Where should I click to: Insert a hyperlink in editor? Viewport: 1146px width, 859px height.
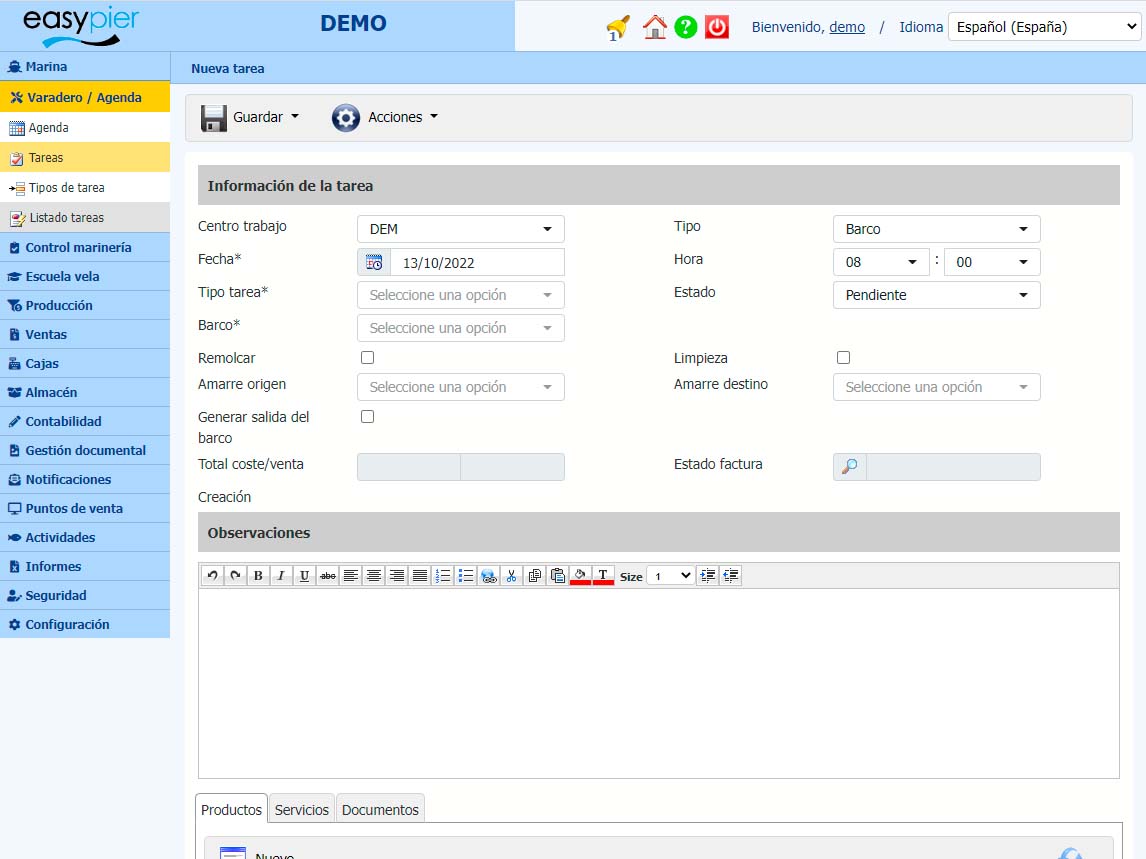click(489, 576)
